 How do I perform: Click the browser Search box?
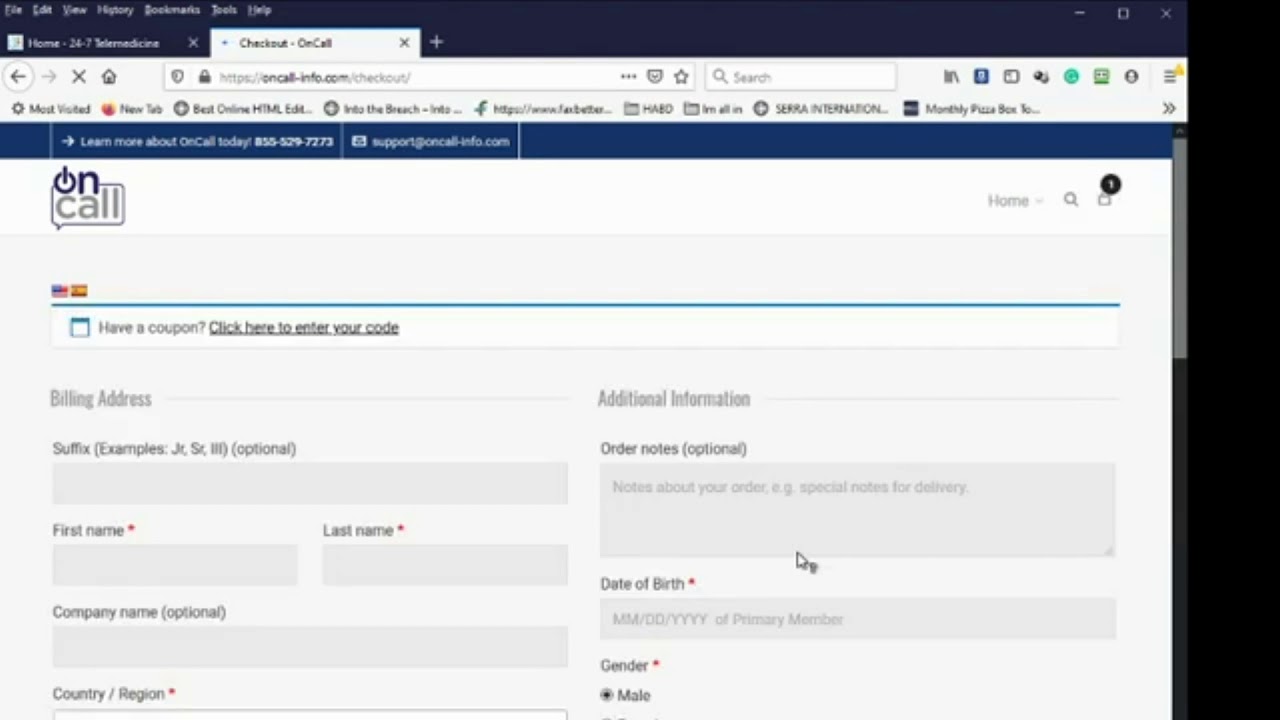coord(801,77)
